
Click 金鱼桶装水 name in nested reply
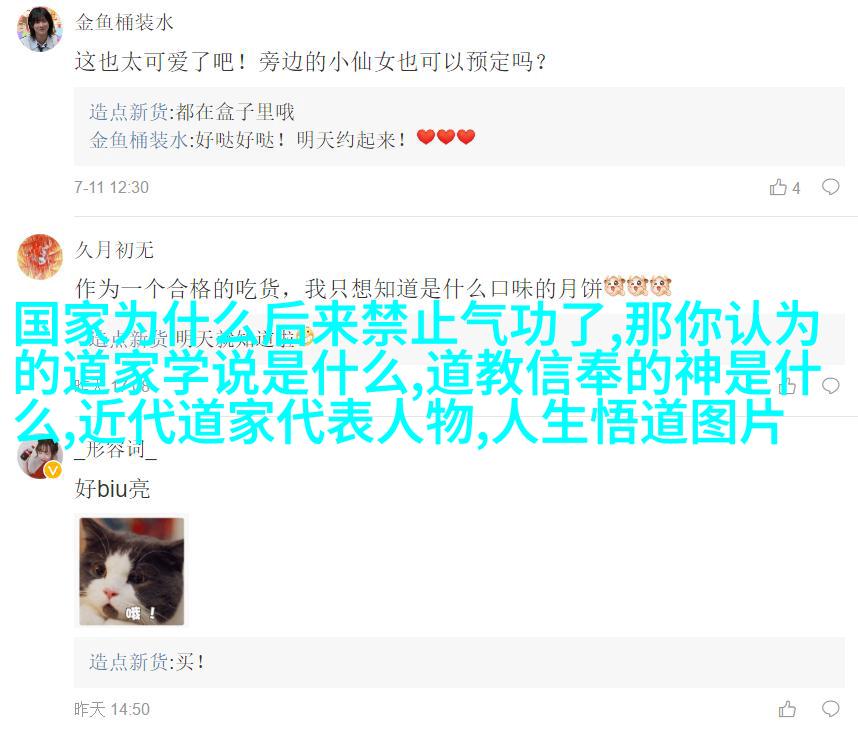(138, 140)
